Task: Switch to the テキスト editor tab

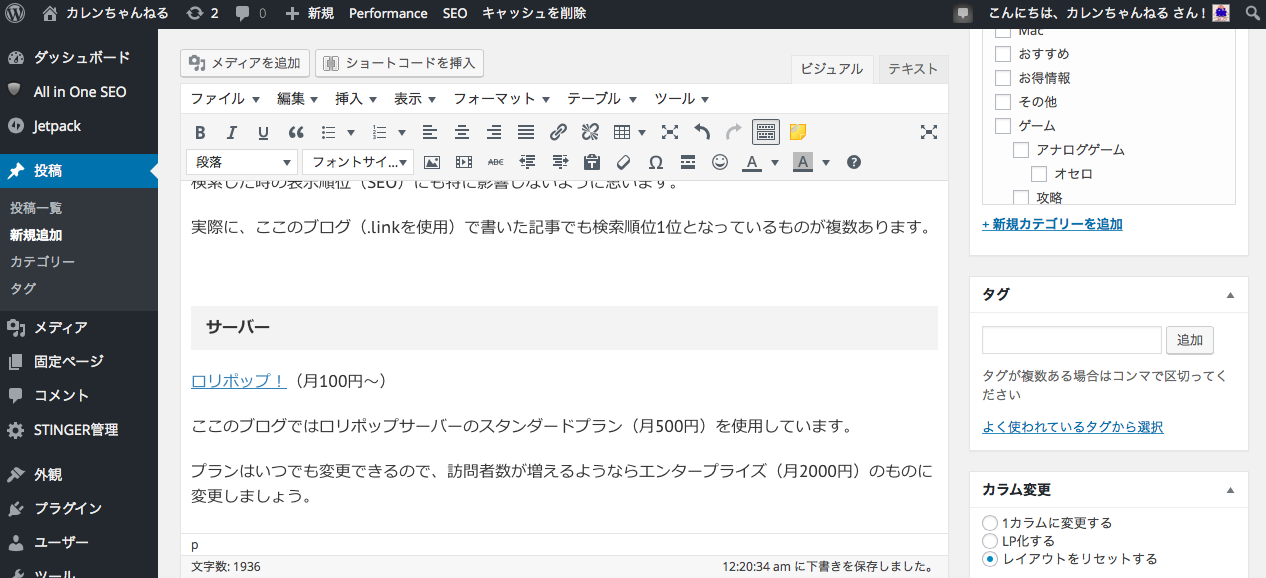Action: [x=911, y=69]
